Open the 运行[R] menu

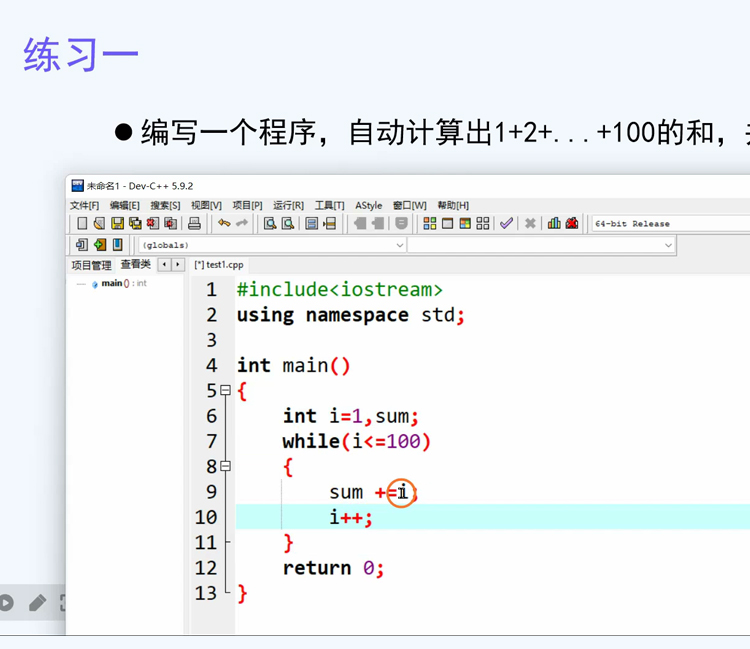point(288,205)
